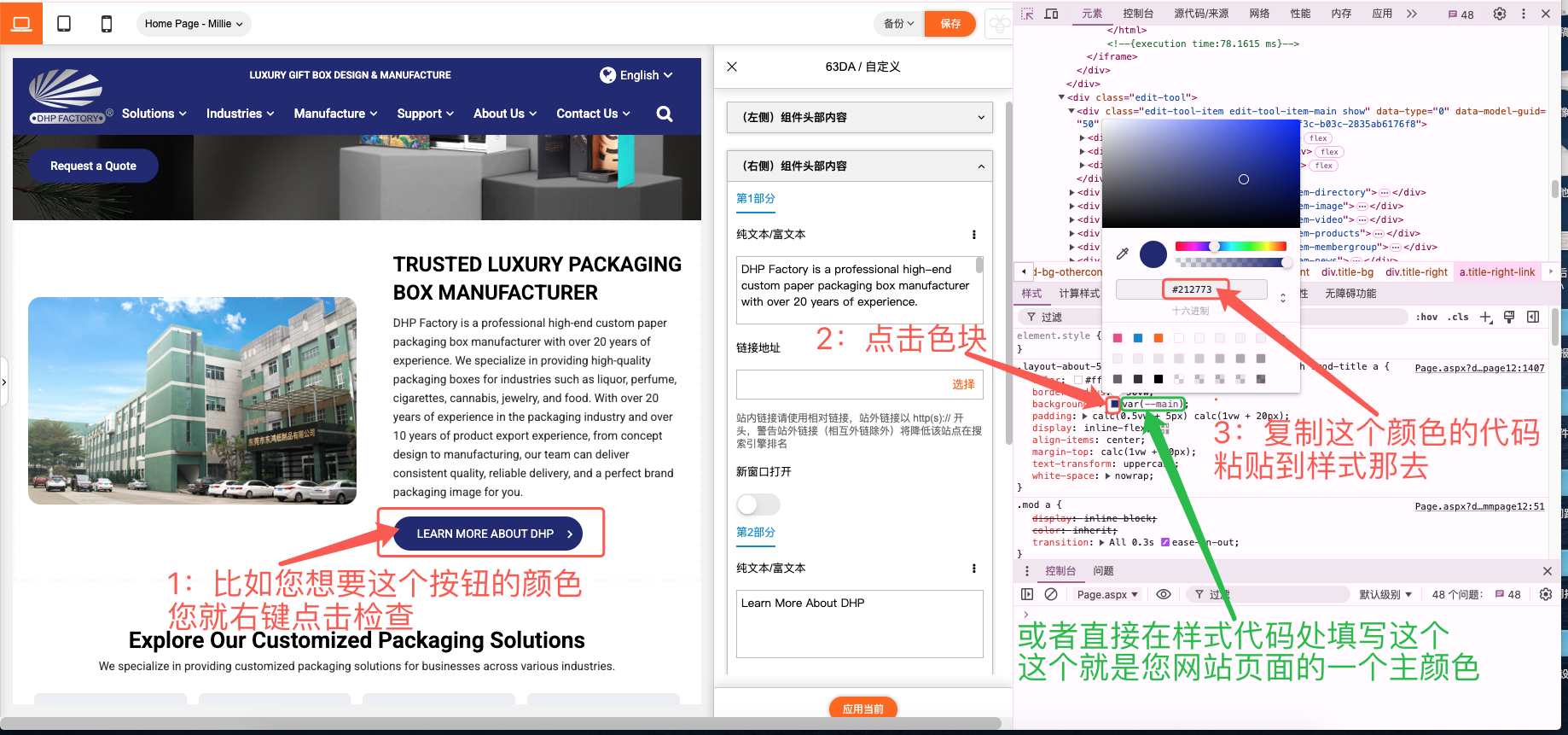This screenshot has height=735, width=1568.
Task: Click the website search magnifier icon
Action: tap(665, 114)
